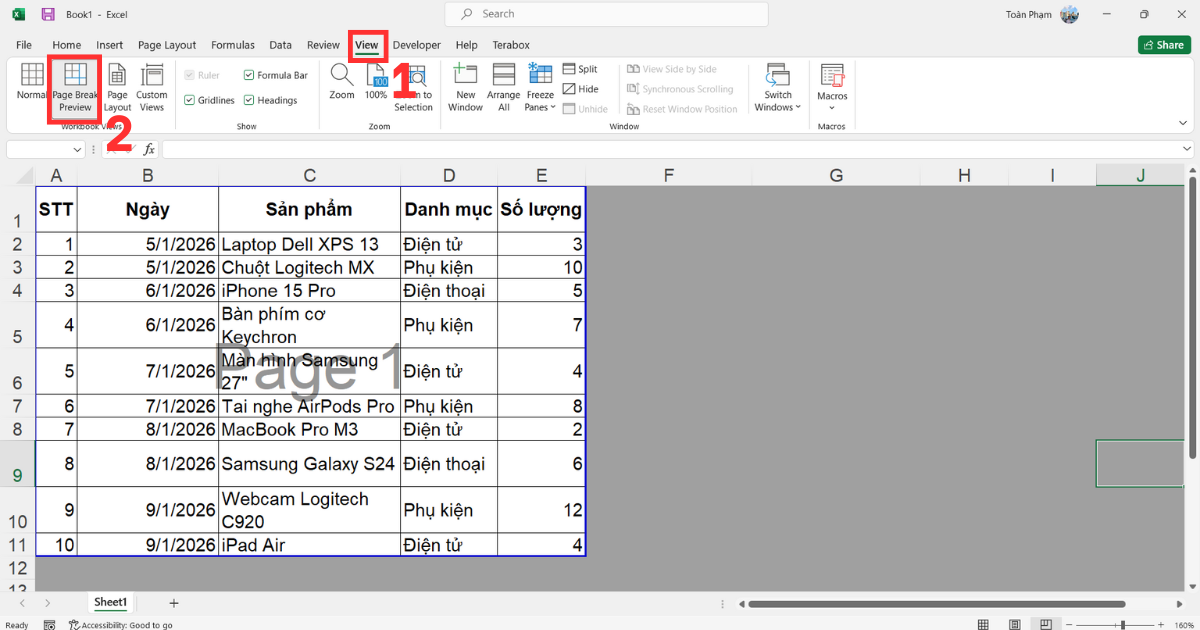The image size is (1200, 630).
Task: Switch to the Insert tab
Action: pos(110,45)
